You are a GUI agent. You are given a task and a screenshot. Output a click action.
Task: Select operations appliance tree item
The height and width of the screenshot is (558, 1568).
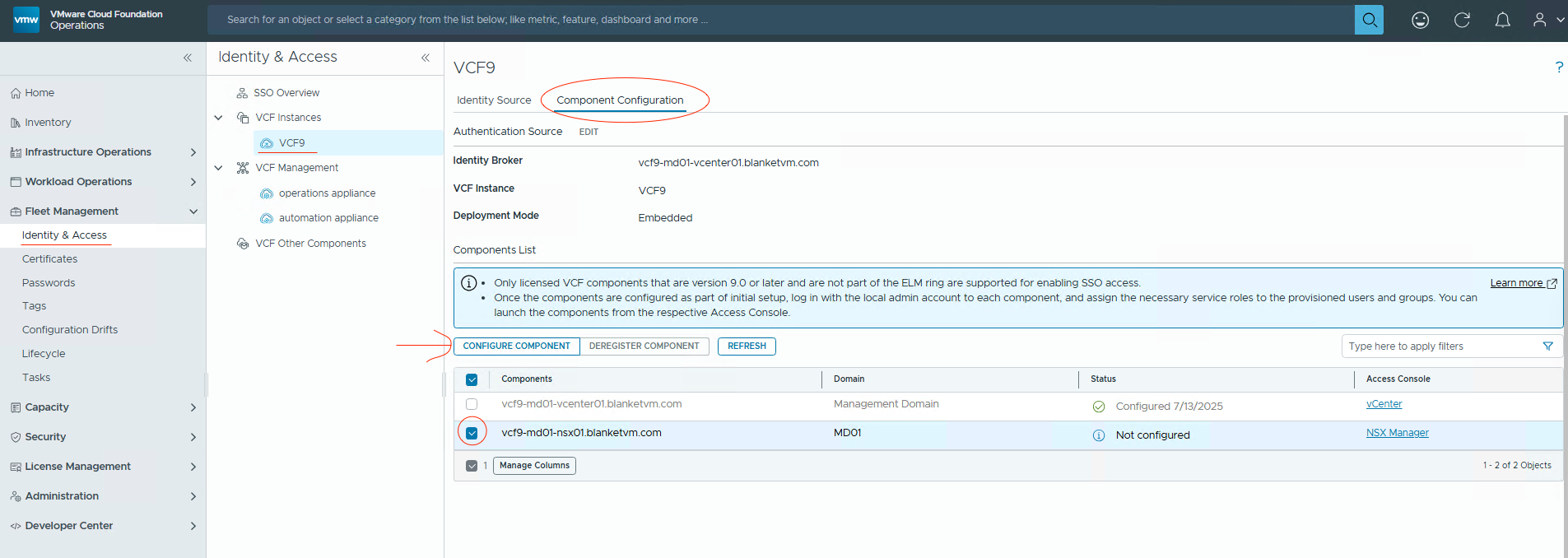click(327, 193)
